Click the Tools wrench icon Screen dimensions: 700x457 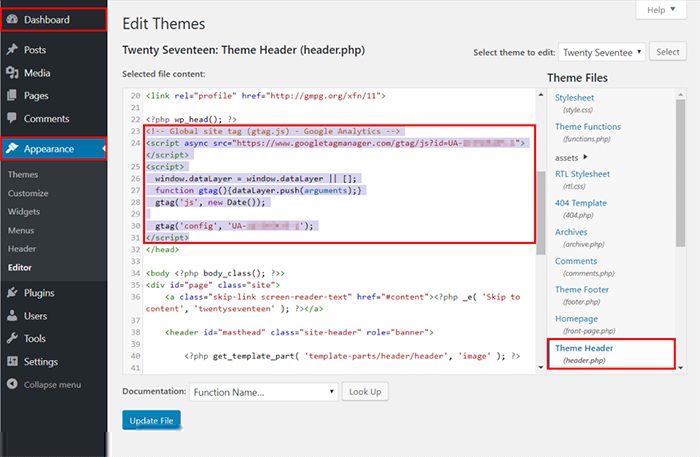[x=12, y=338]
